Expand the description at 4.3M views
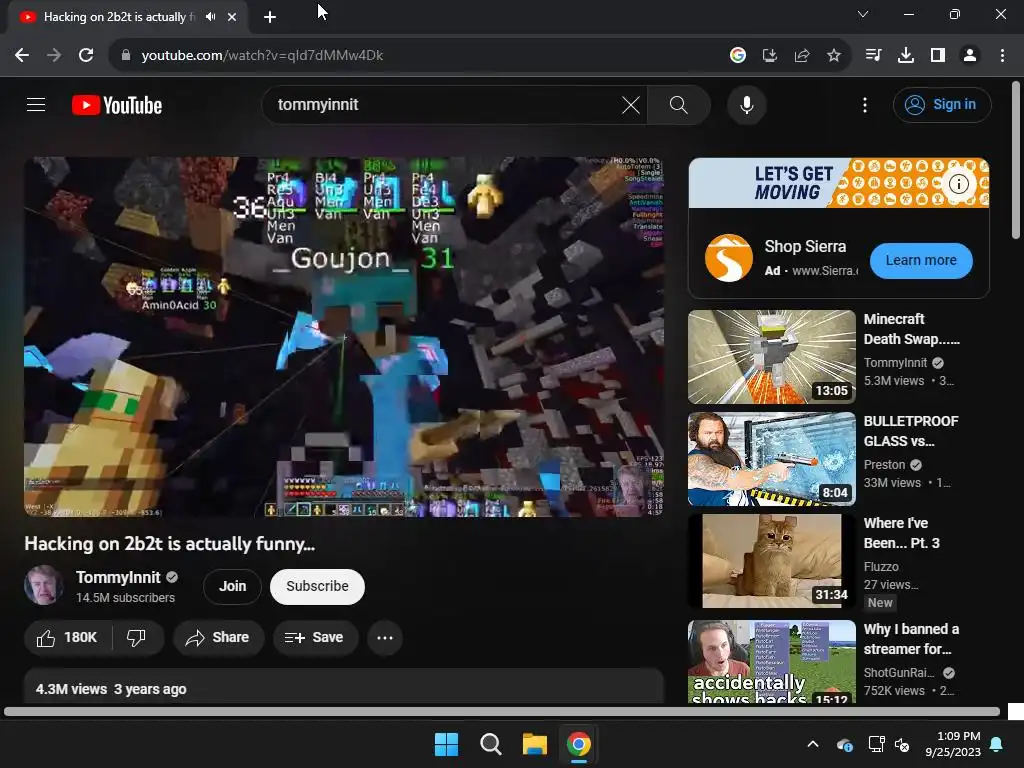This screenshot has width=1024, height=768. [344, 687]
